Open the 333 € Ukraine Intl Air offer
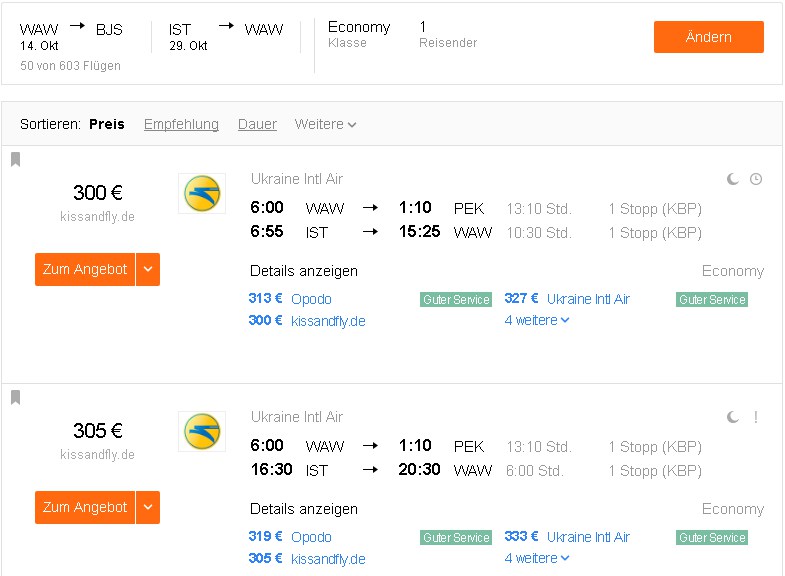Viewport: 785px width, 576px height. point(567,537)
